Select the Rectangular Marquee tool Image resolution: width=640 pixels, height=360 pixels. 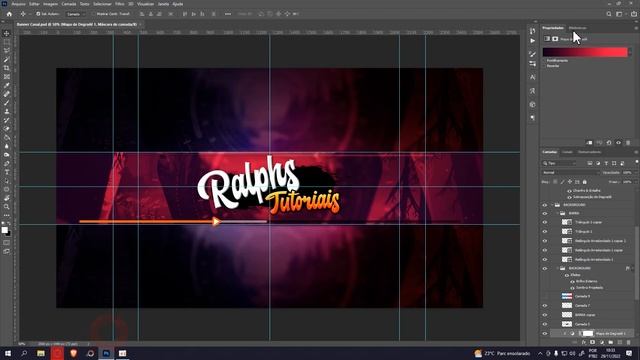click(x=7, y=42)
